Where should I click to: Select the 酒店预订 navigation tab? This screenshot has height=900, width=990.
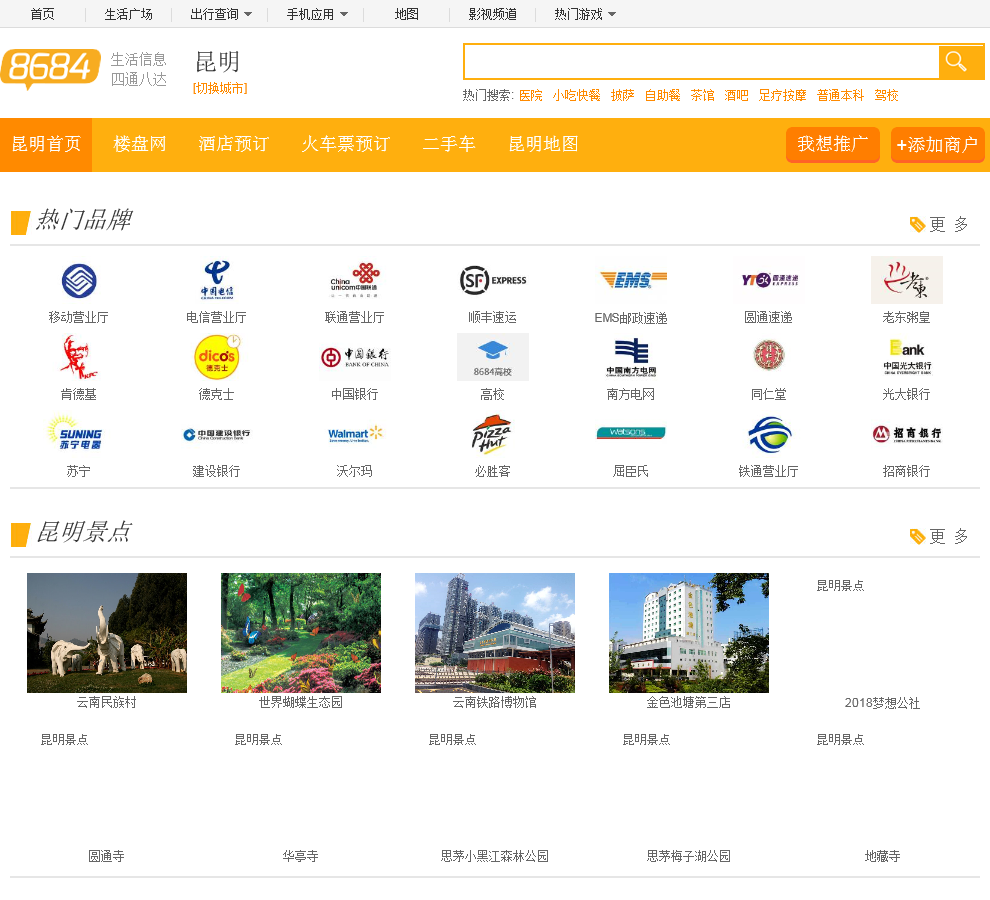point(234,145)
